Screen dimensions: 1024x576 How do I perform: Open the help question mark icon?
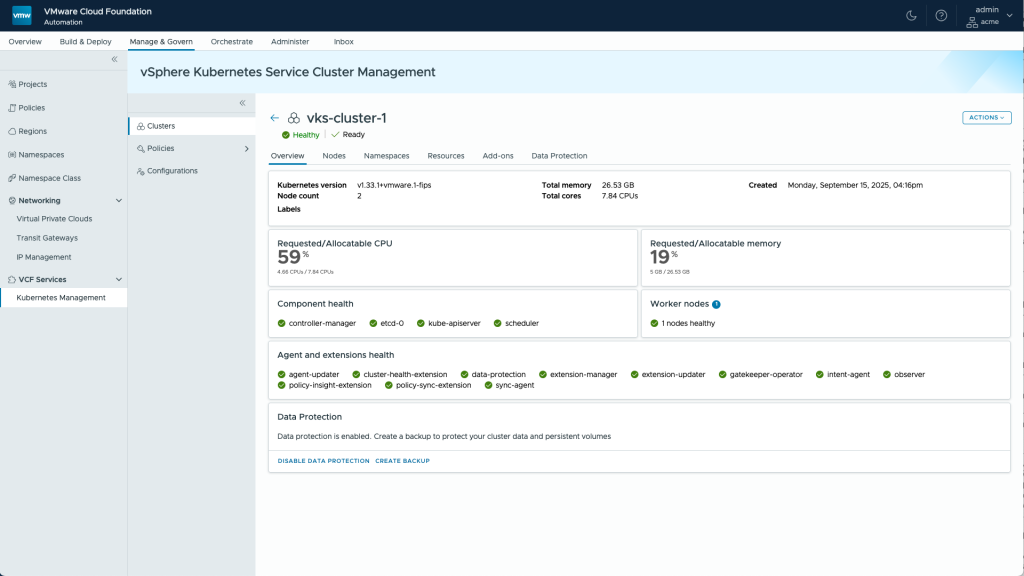[941, 16]
